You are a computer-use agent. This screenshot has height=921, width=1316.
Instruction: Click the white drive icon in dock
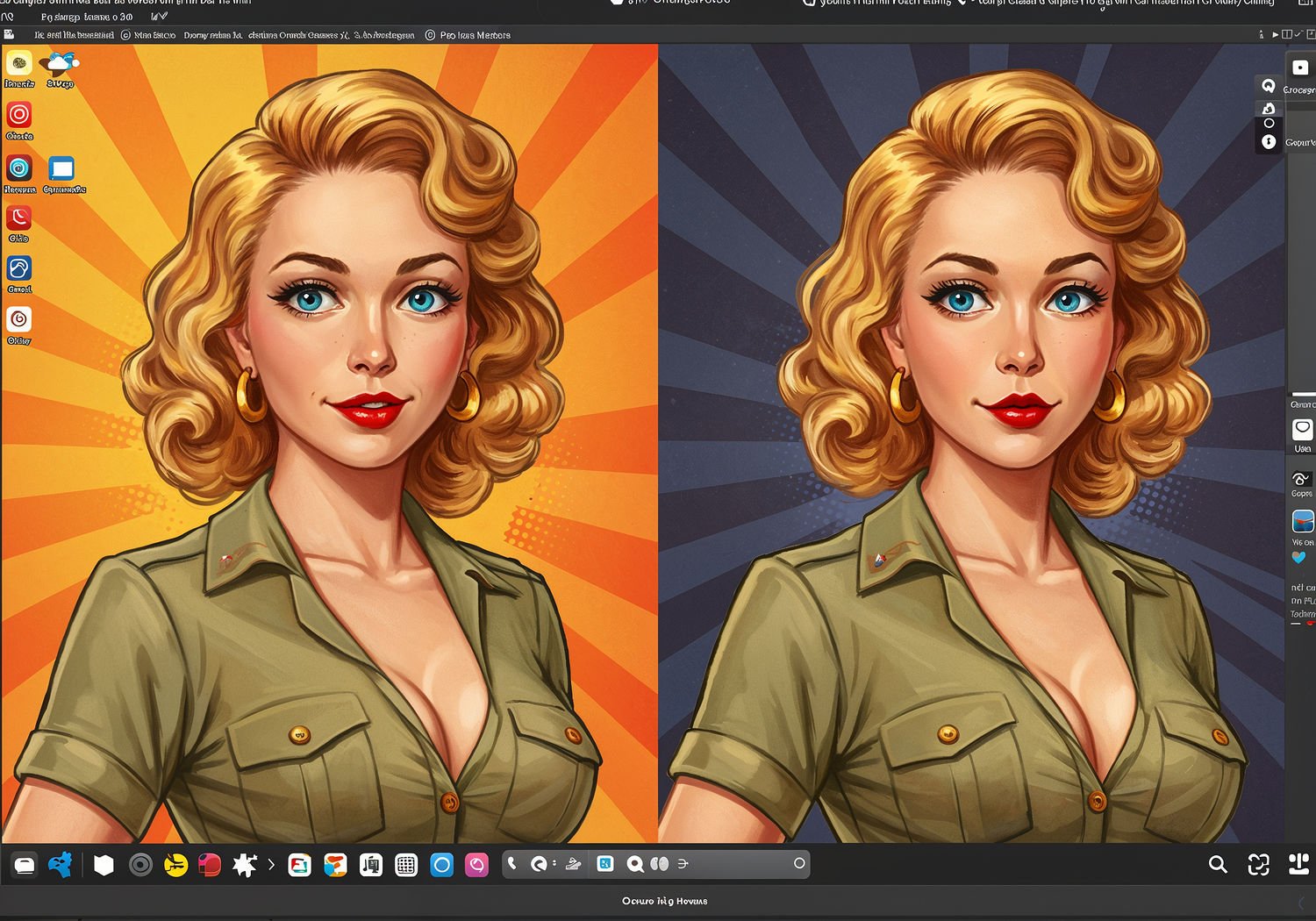(25, 866)
